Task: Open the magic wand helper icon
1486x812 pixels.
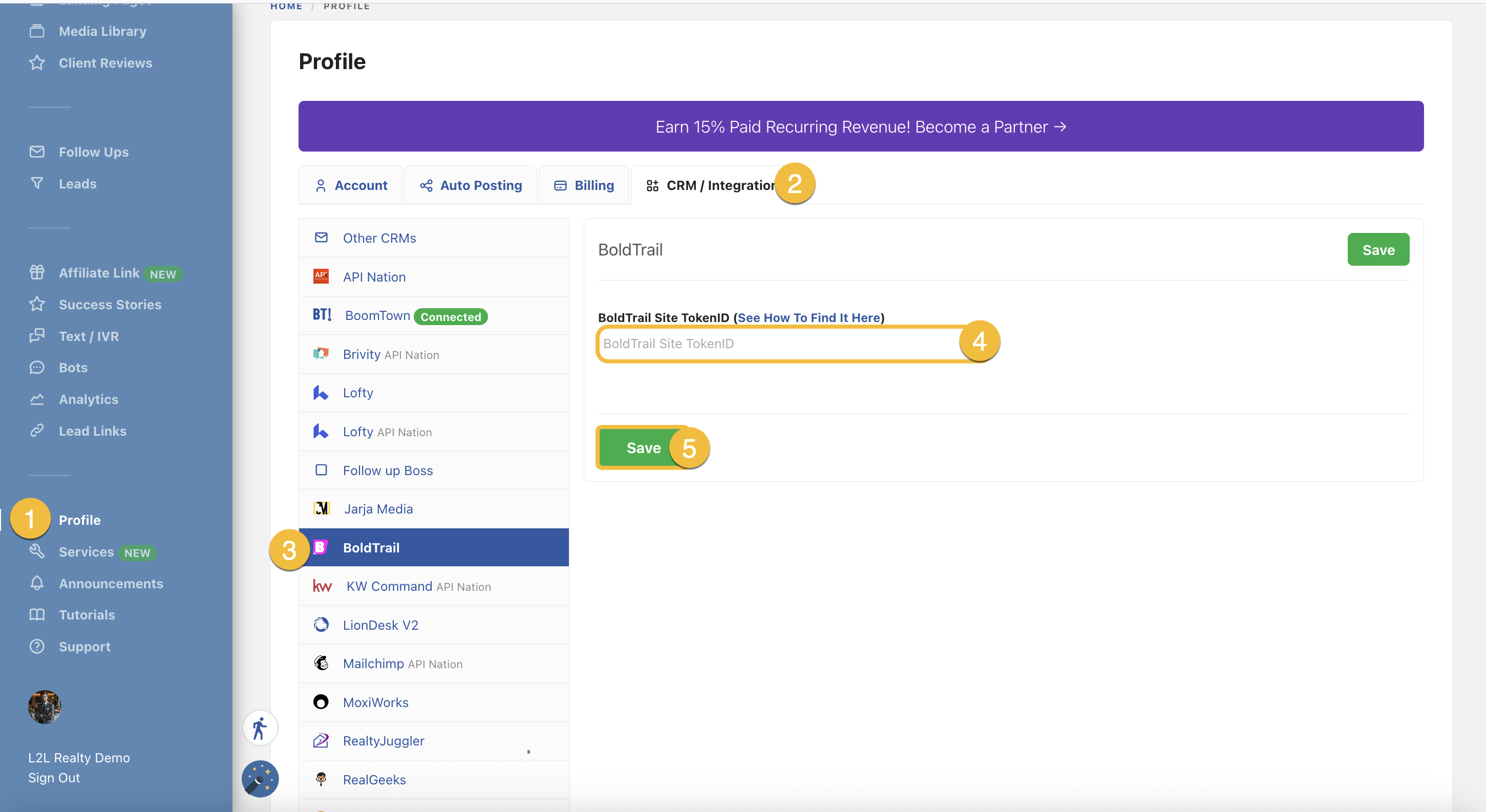Action: 260,779
